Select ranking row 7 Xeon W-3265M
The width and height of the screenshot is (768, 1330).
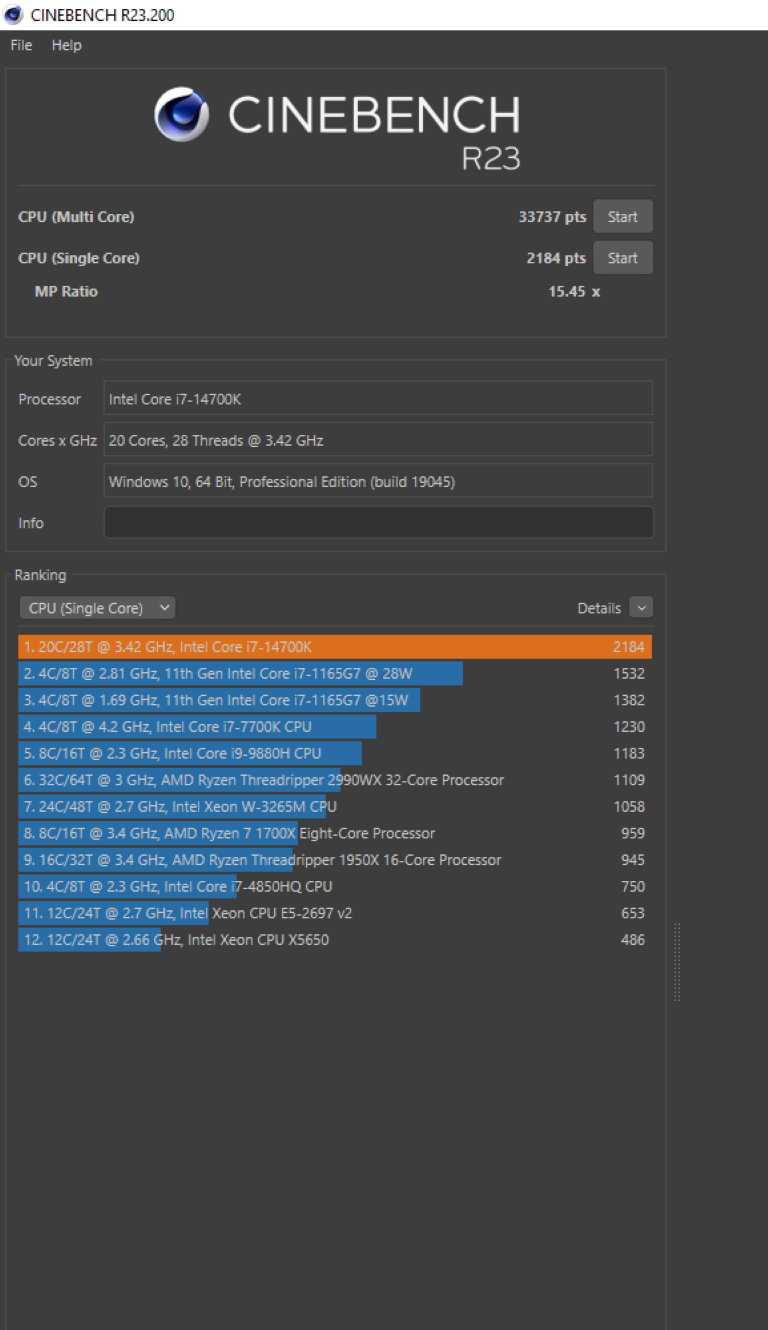335,807
